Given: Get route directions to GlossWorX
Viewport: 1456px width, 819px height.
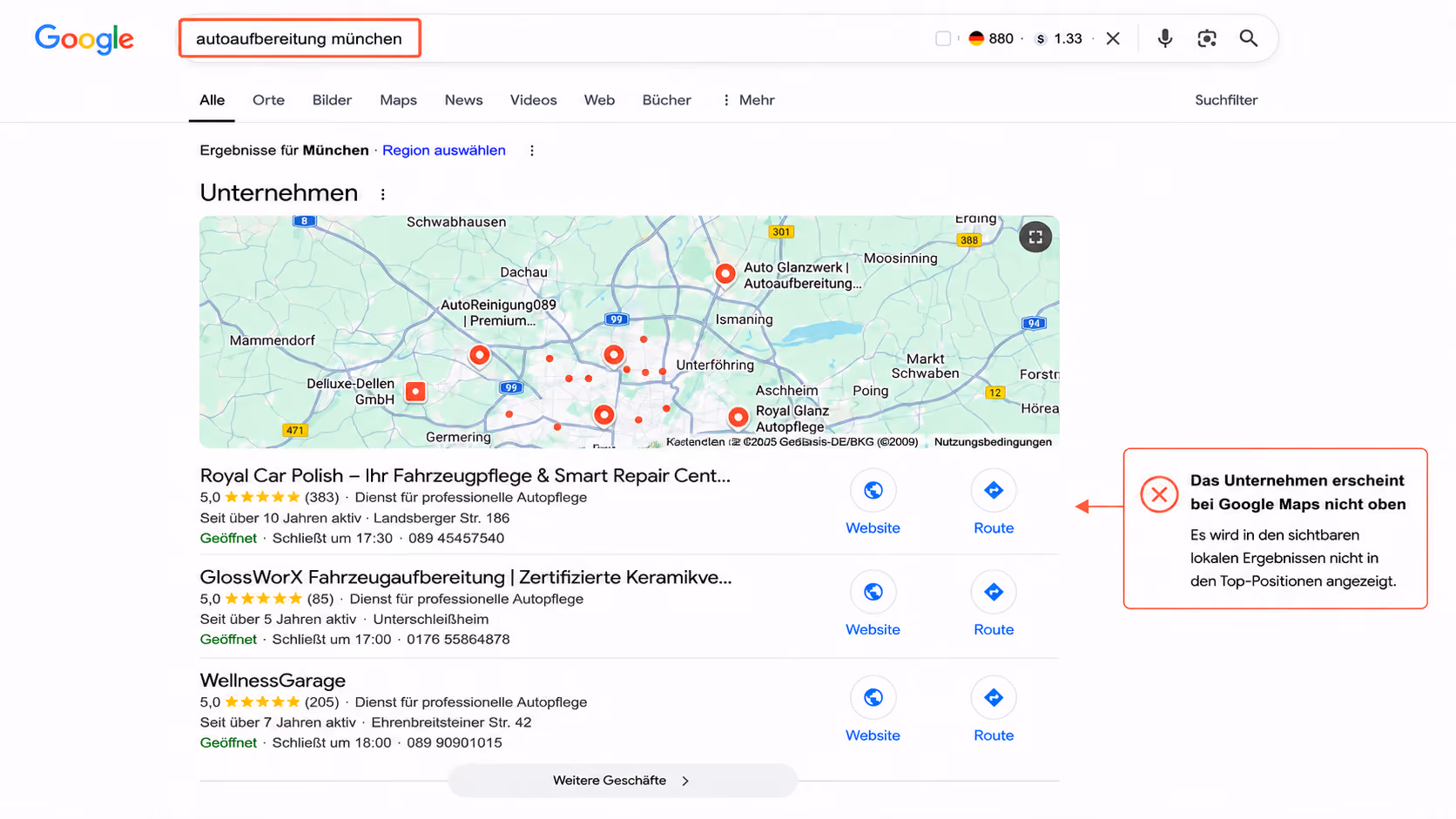Looking at the screenshot, I should [x=994, y=592].
